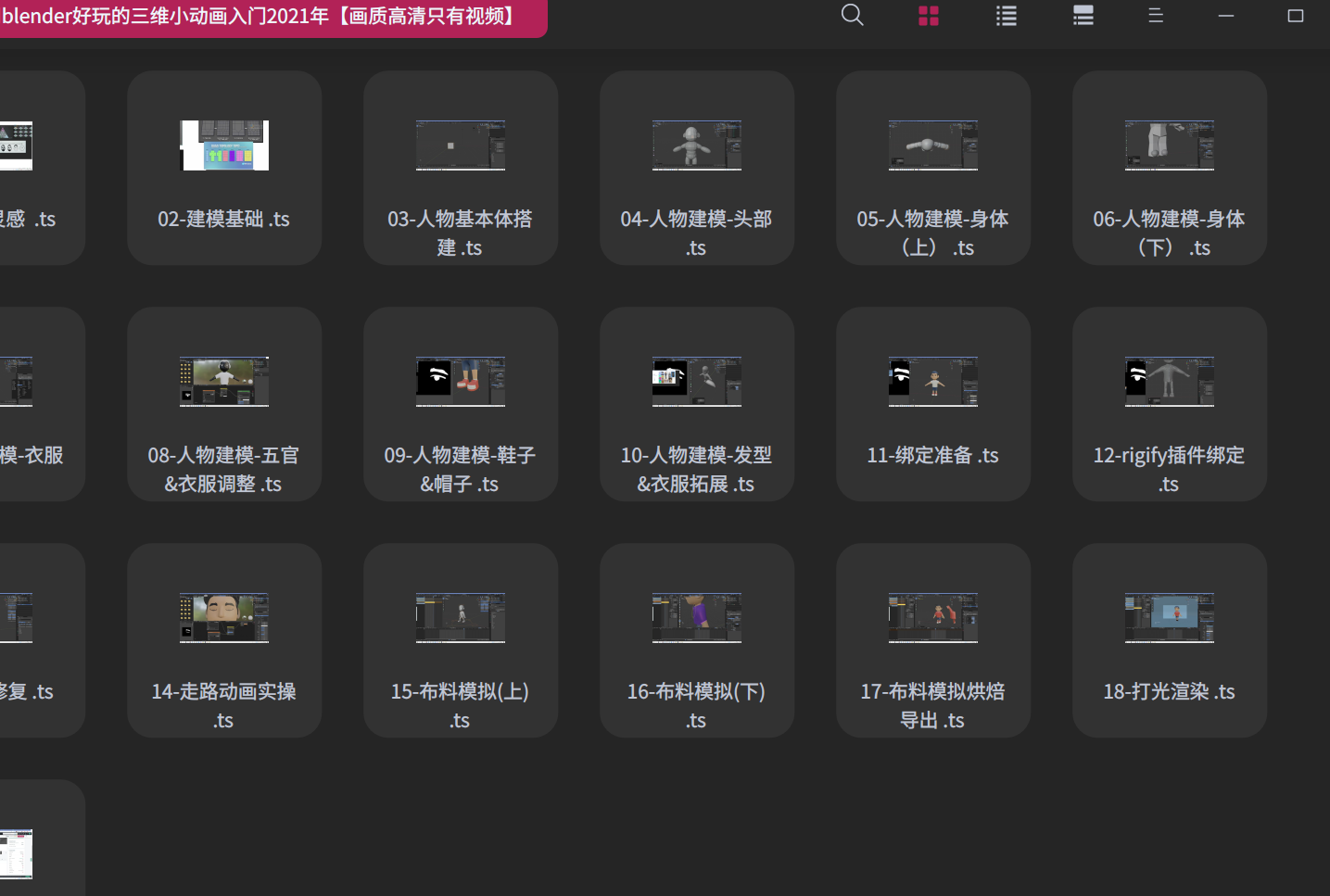1330x896 pixels.
Task: Select 10-人物建模-发型&衣服拓展.ts
Action: pyautogui.click(x=696, y=404)
